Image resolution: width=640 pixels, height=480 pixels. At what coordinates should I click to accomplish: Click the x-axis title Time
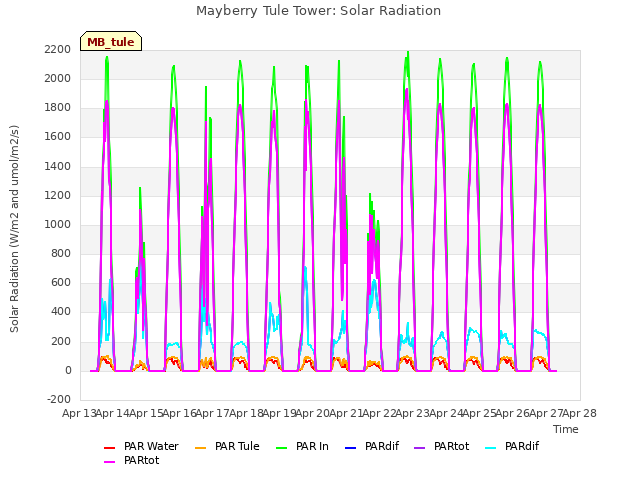click(566, 429)
